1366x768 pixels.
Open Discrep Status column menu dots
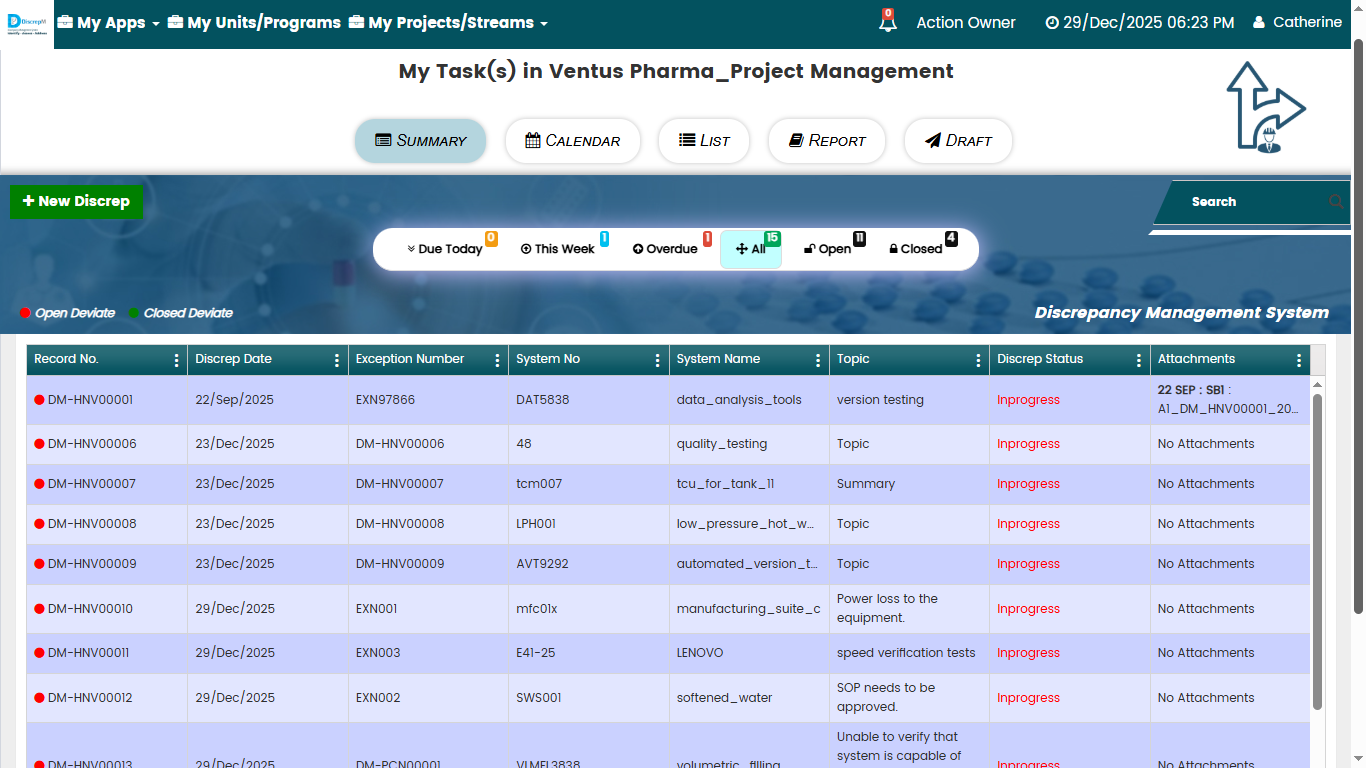click(1139, 360)
